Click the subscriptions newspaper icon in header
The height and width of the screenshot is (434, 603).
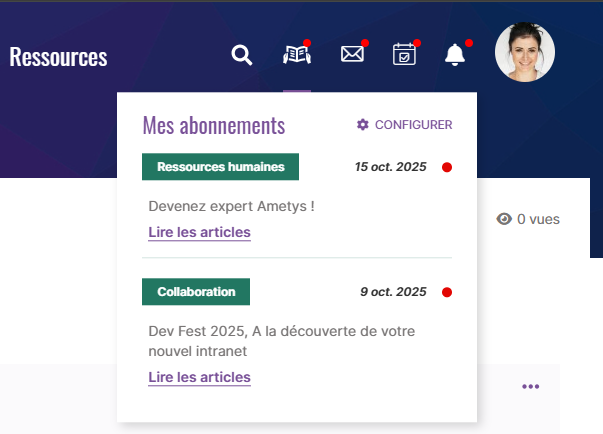(297, 55)
